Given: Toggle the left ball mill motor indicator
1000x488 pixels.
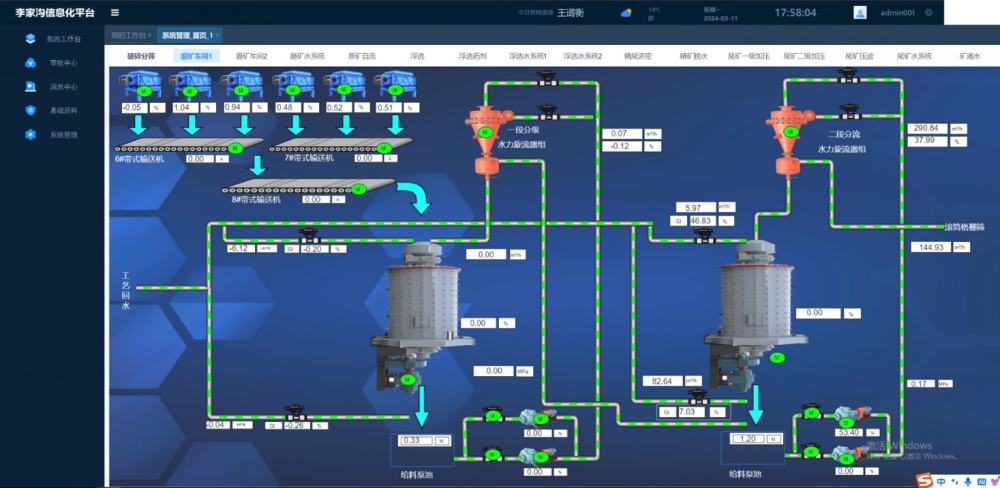Looking at the screenshot, I should pos(407,380).
